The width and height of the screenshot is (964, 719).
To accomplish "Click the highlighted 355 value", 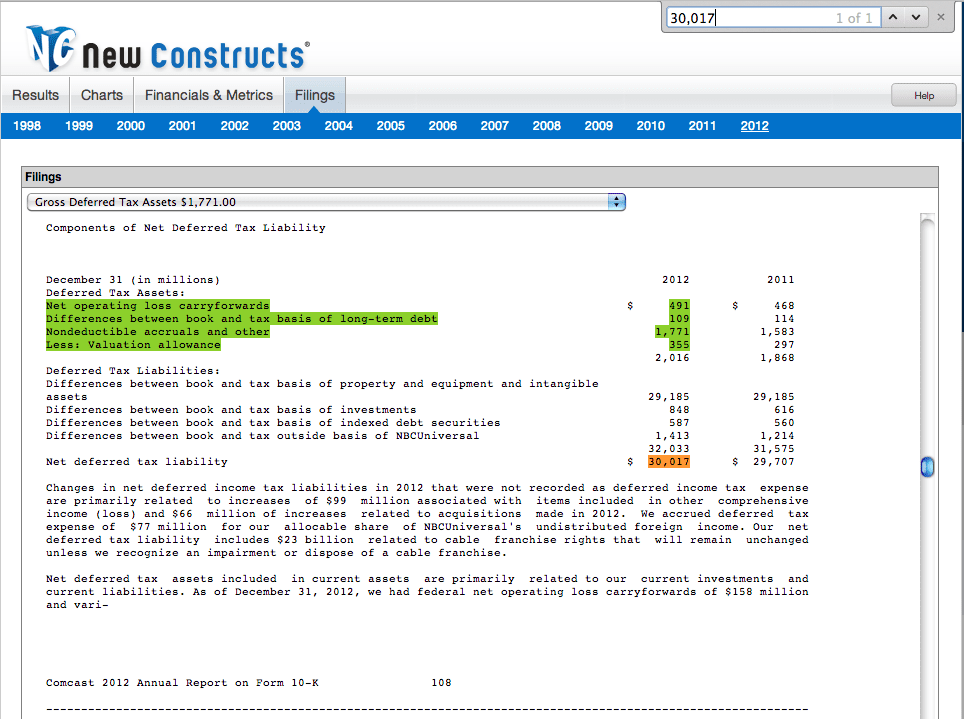I will [x=679, y=344].
